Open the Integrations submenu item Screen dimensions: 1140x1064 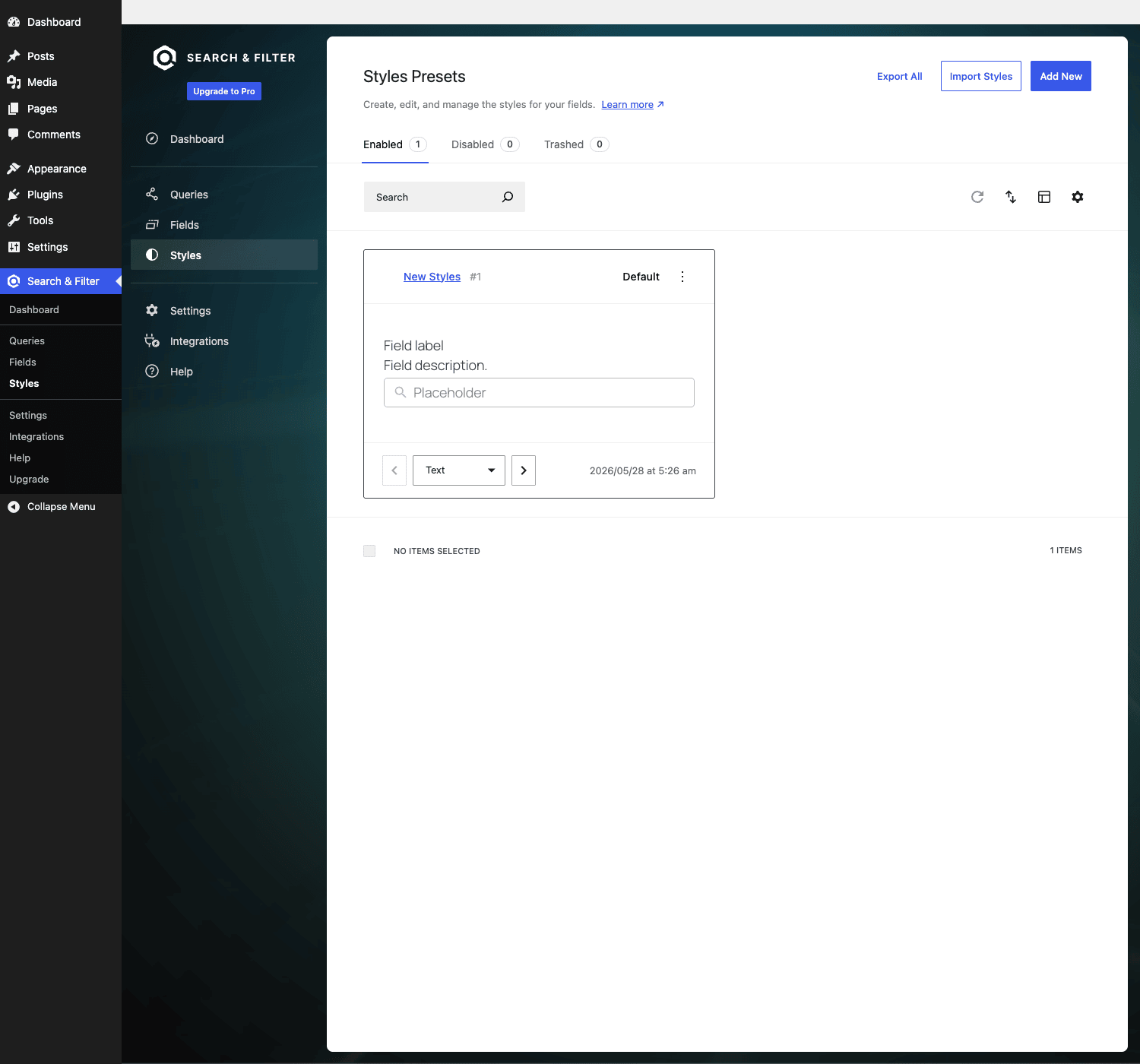pos(36,437)
